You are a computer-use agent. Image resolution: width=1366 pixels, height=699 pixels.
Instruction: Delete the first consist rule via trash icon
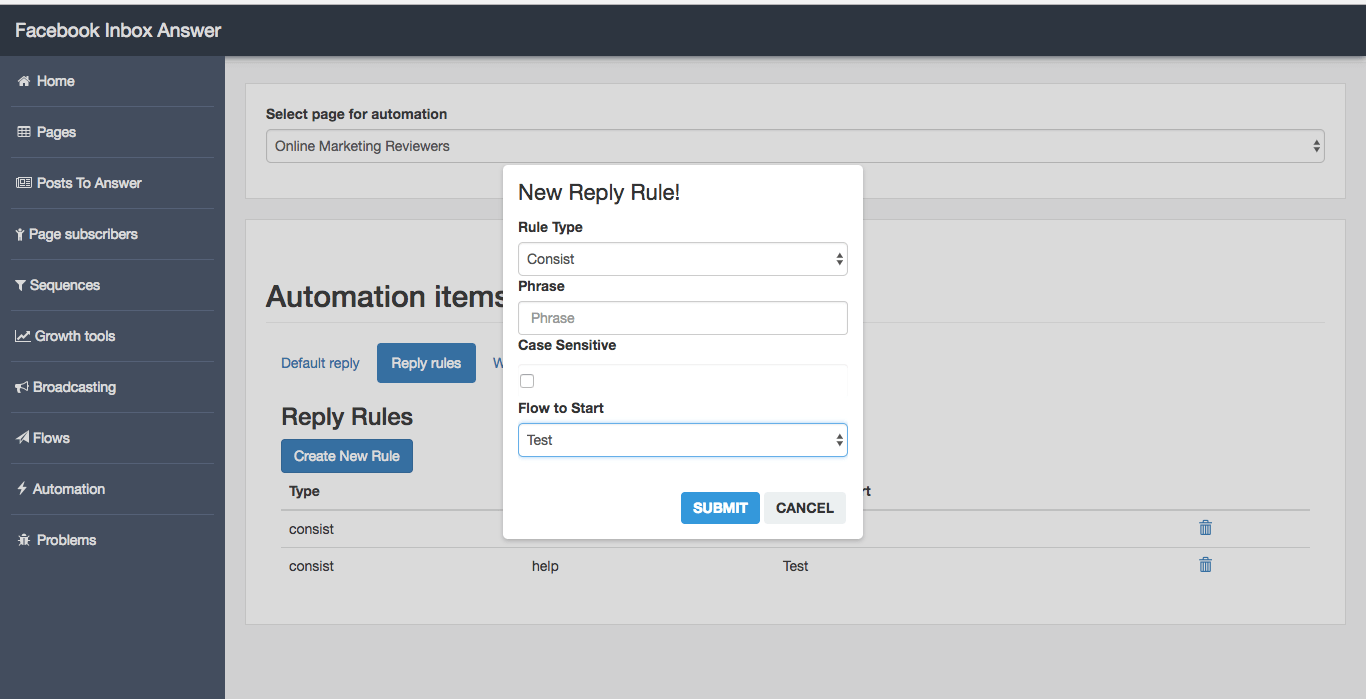click(1205, 527)
